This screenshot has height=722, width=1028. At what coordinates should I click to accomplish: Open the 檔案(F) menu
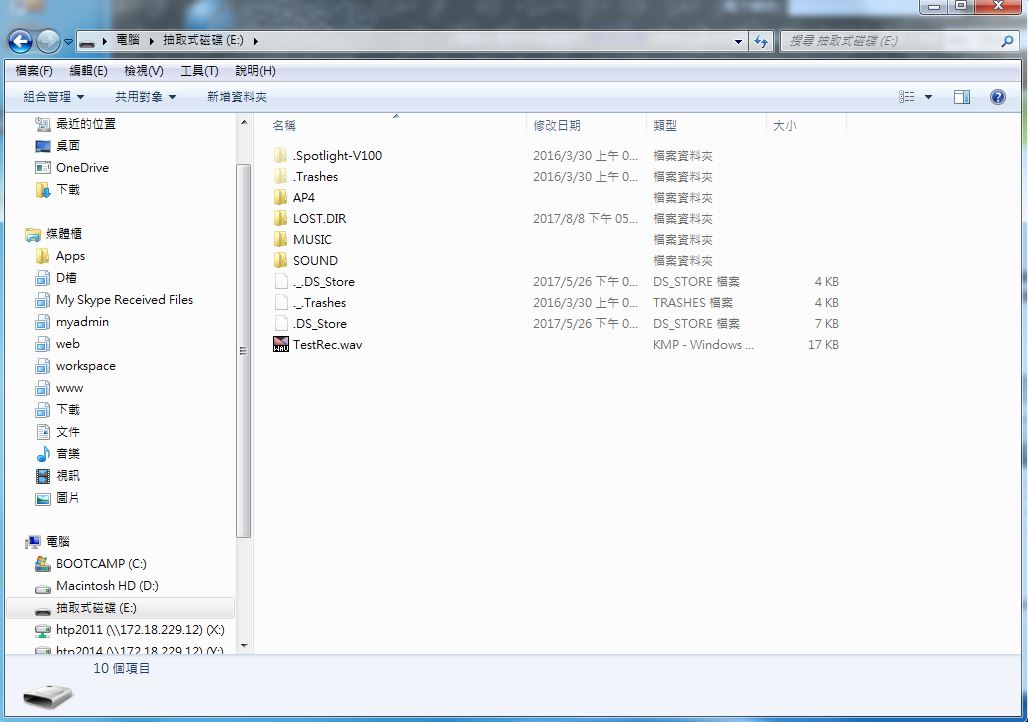34,71
